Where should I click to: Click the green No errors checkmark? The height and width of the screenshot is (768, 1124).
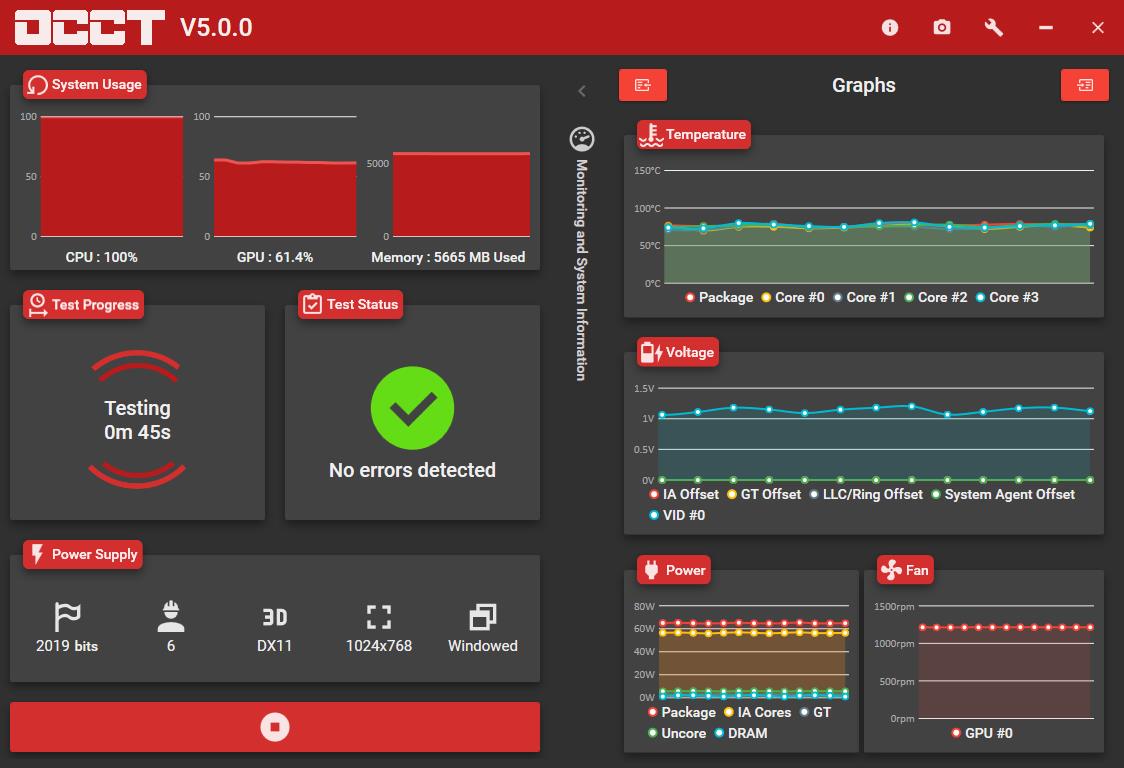coord(412,408)
